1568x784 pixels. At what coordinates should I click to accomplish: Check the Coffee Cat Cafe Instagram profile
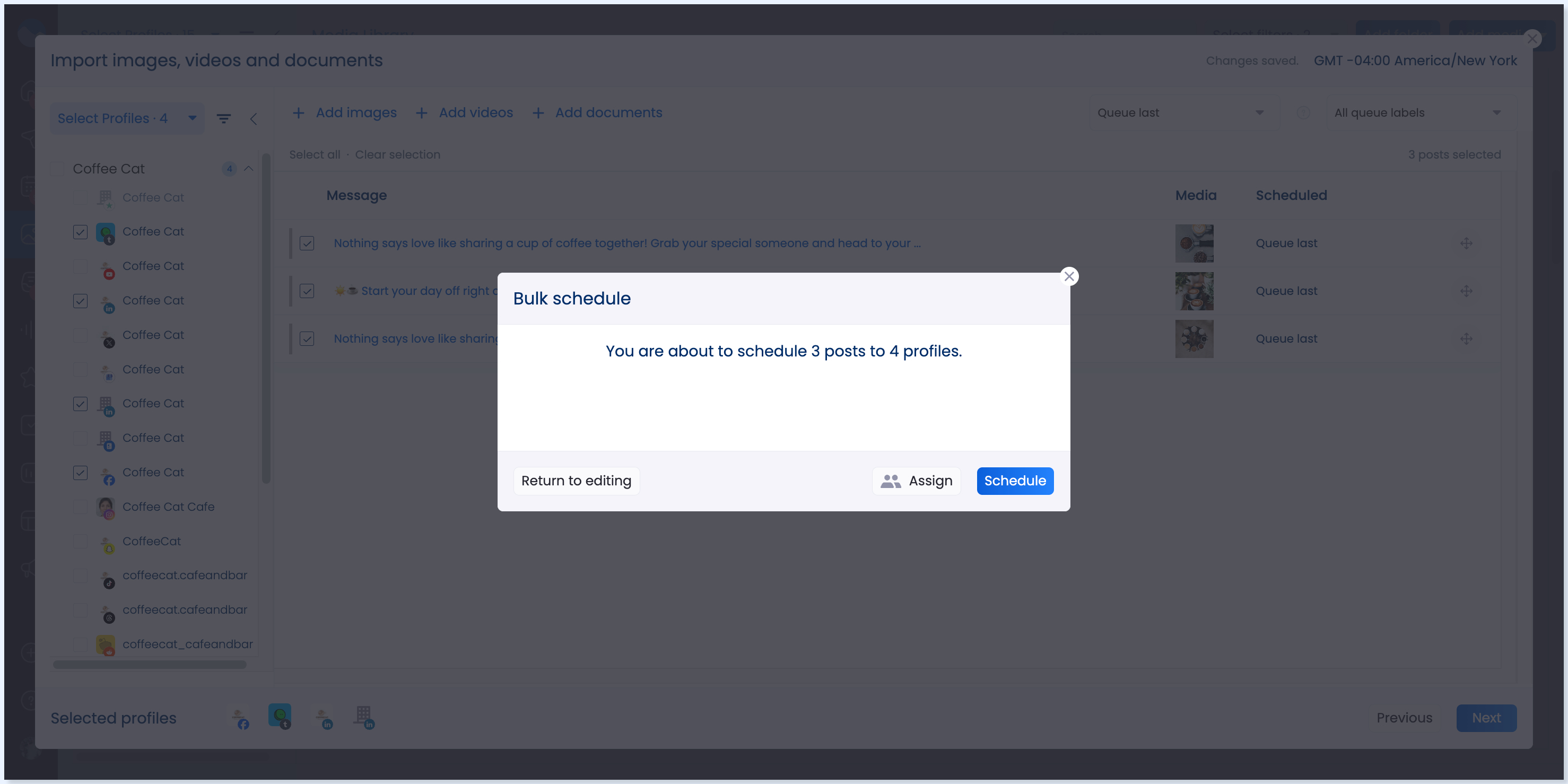pyautogui.click(x=80, y=507)
